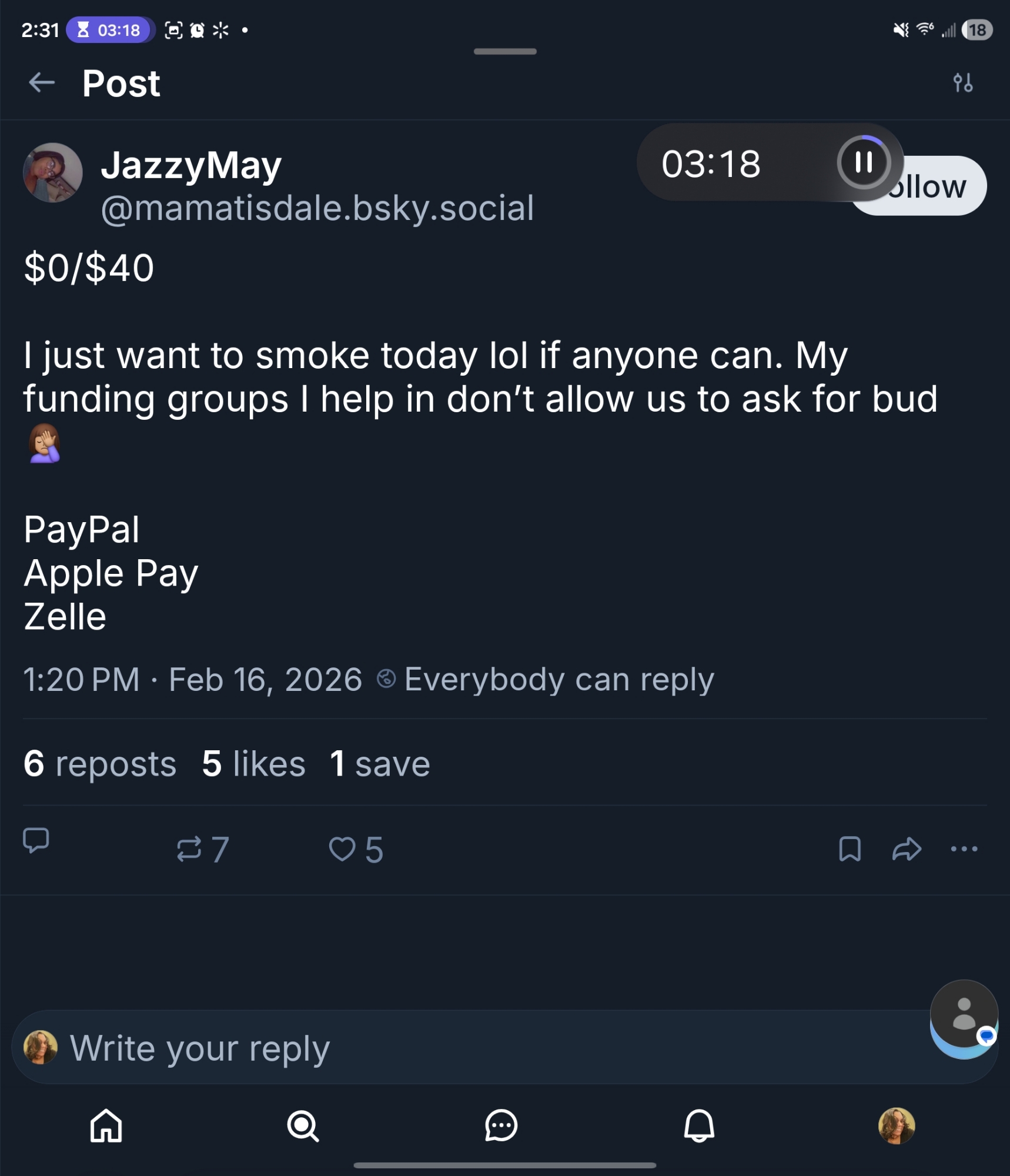The width and height of the screenshot is (1010, 1176).
Task: Open the Notifications bell tab
Action: pos(699,1125)
